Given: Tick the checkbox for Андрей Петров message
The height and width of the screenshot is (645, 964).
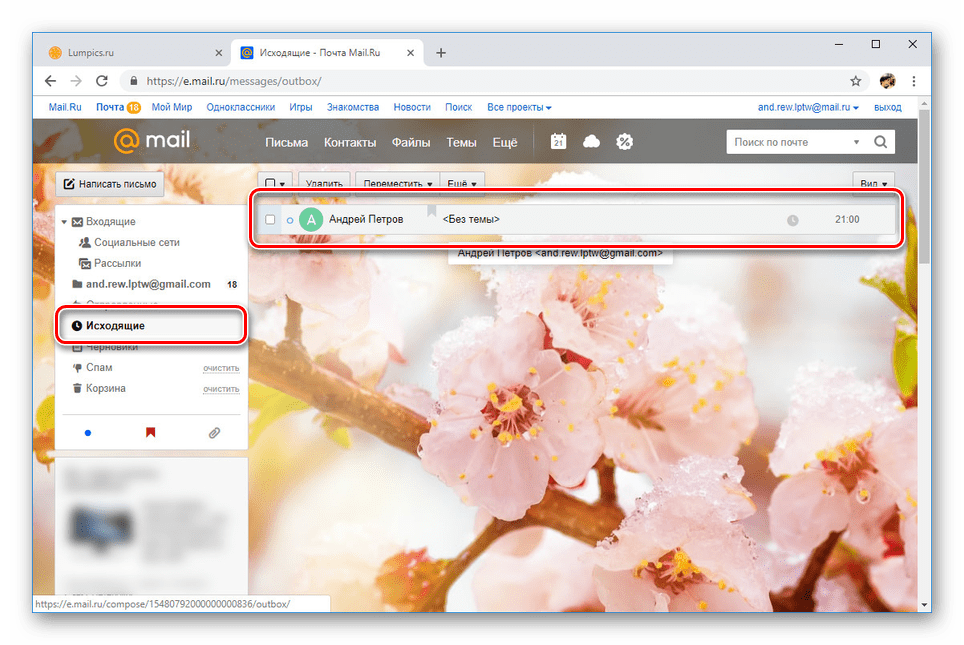Looking at the screenshot, I should click(270, 220).
